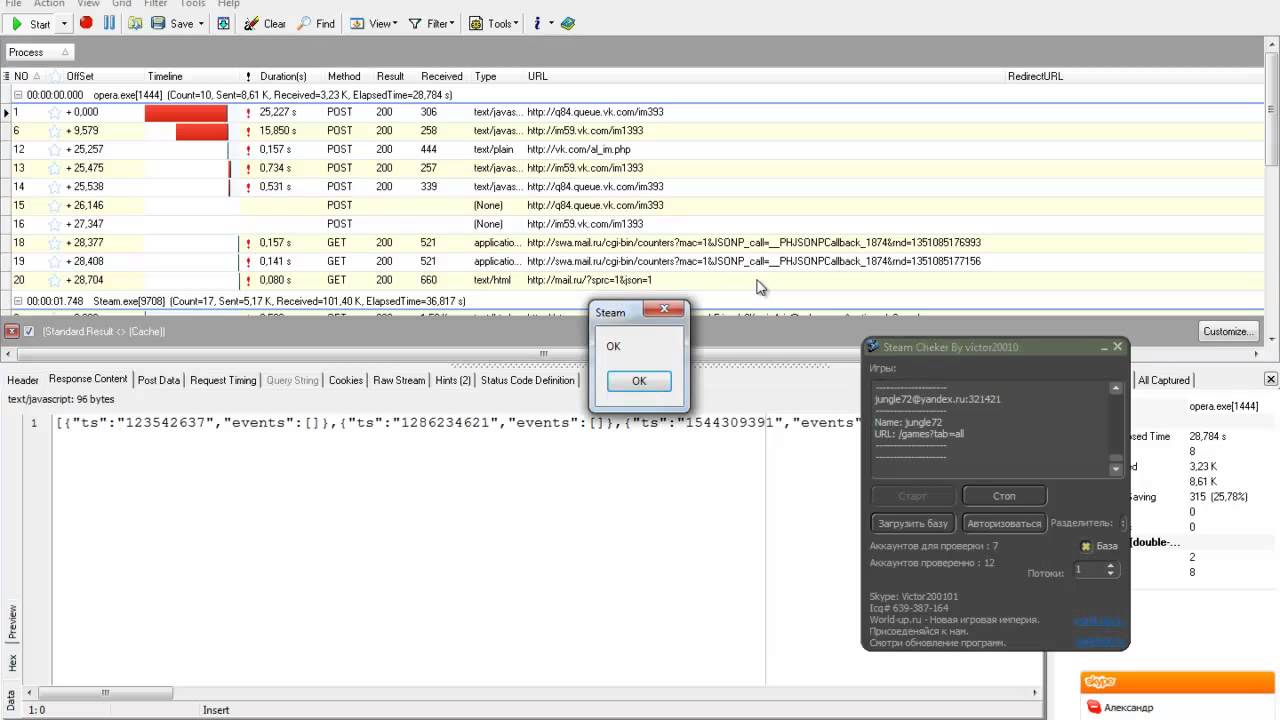This screenshot has height=720, width=1280.
Task: Toggle the star on request row 12
Action: (55, 149)
